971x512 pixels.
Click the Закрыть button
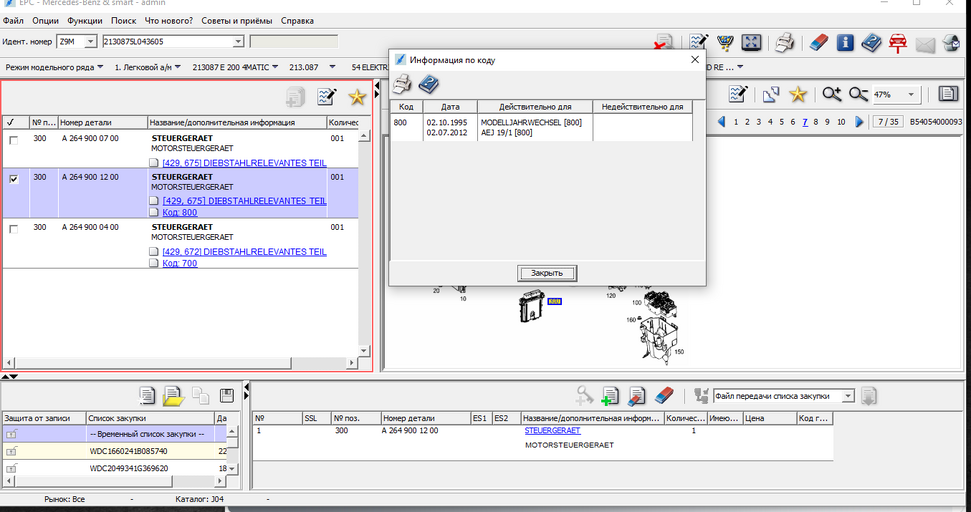[x=547, y=273]
